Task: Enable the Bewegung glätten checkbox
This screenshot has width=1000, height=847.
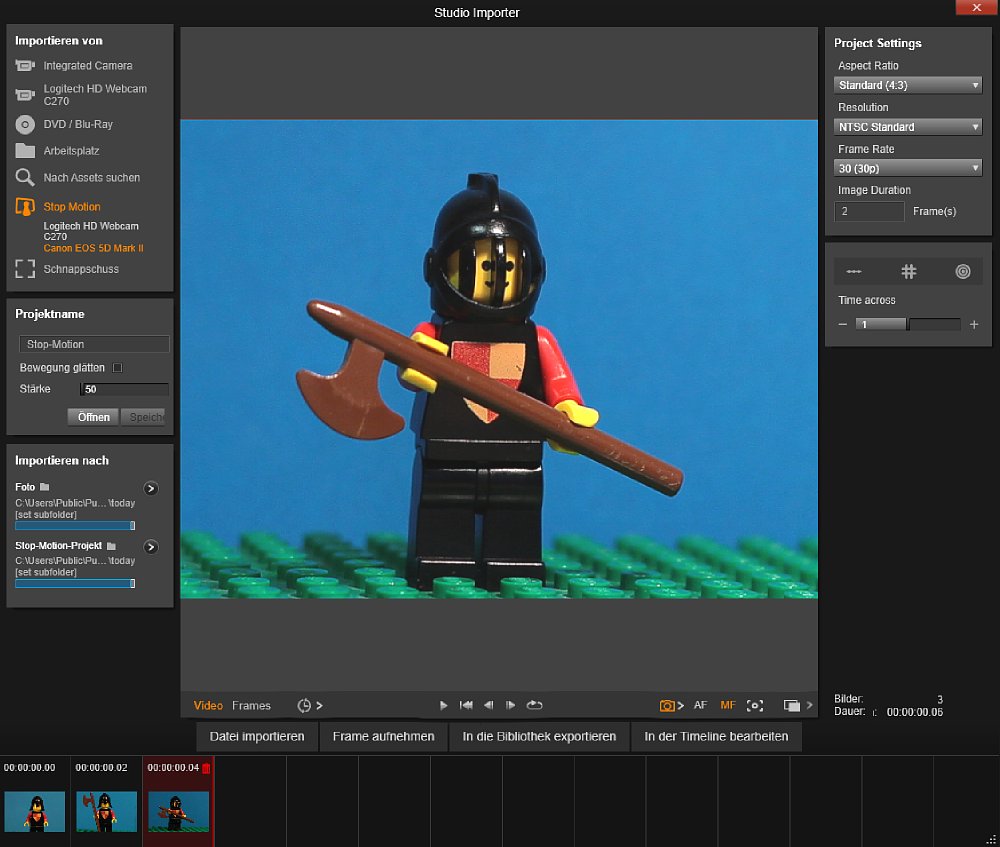Action: point(117,368)
